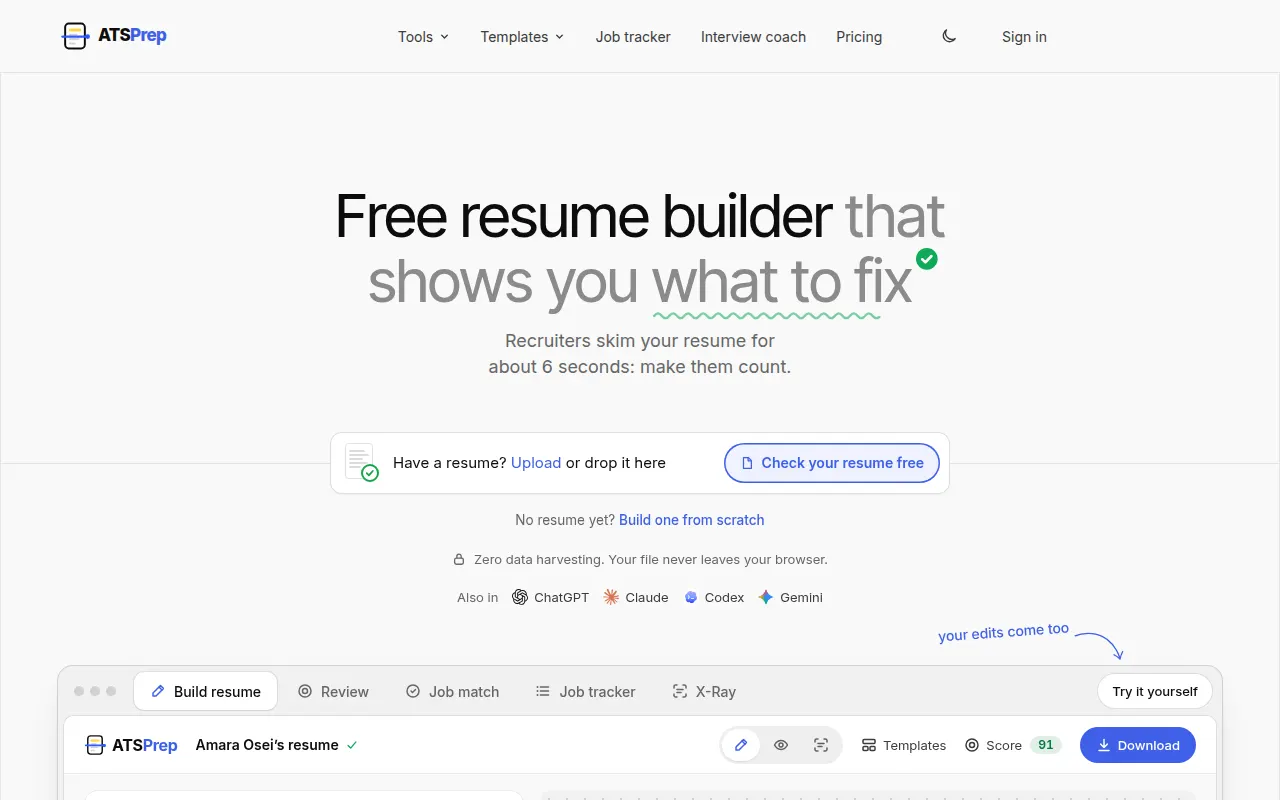Open Interview coach in navbar
The image size is (1280, 800).
(x=753, y=37)
